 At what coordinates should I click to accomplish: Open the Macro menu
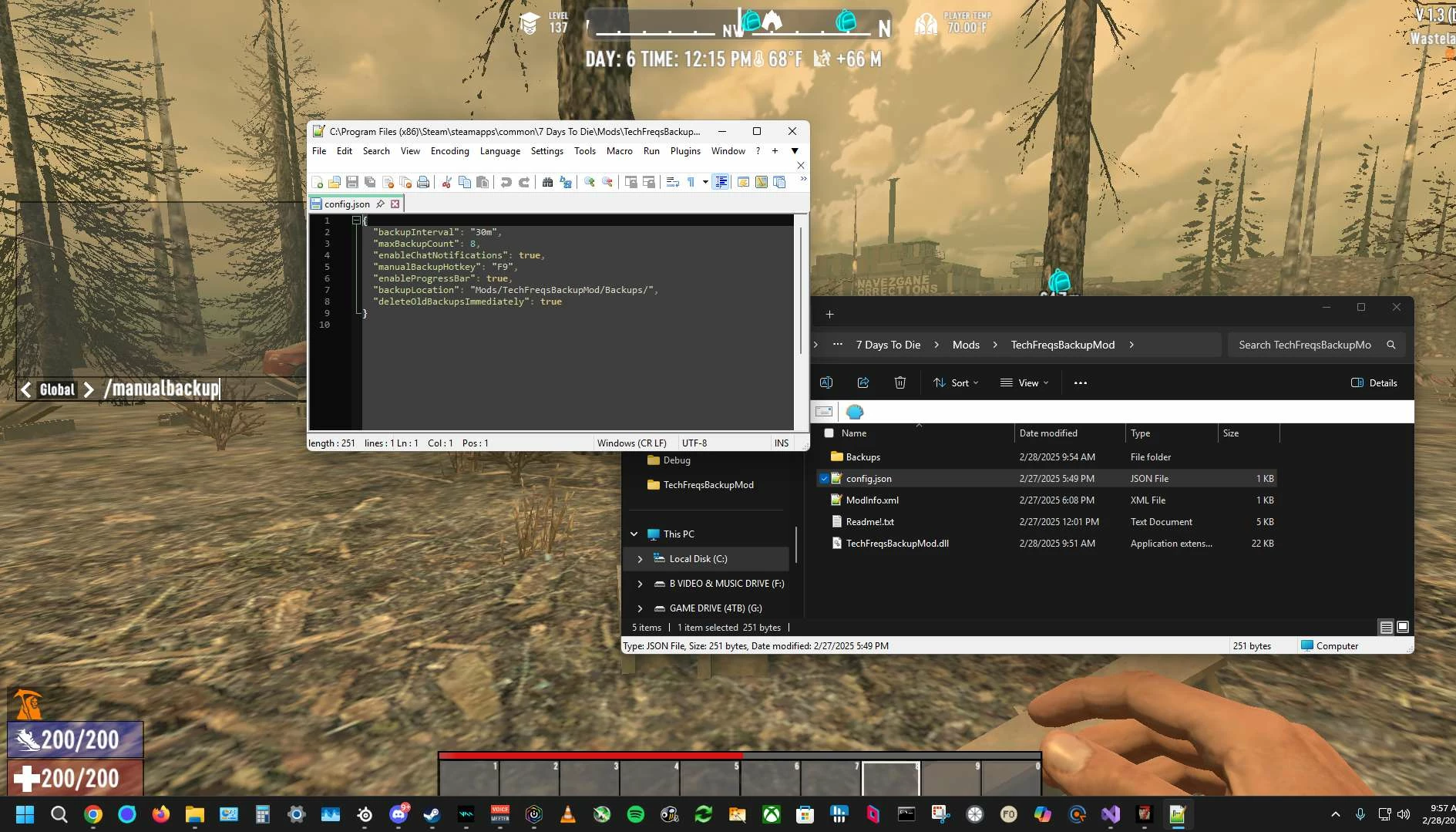click(x=620, y=151)
